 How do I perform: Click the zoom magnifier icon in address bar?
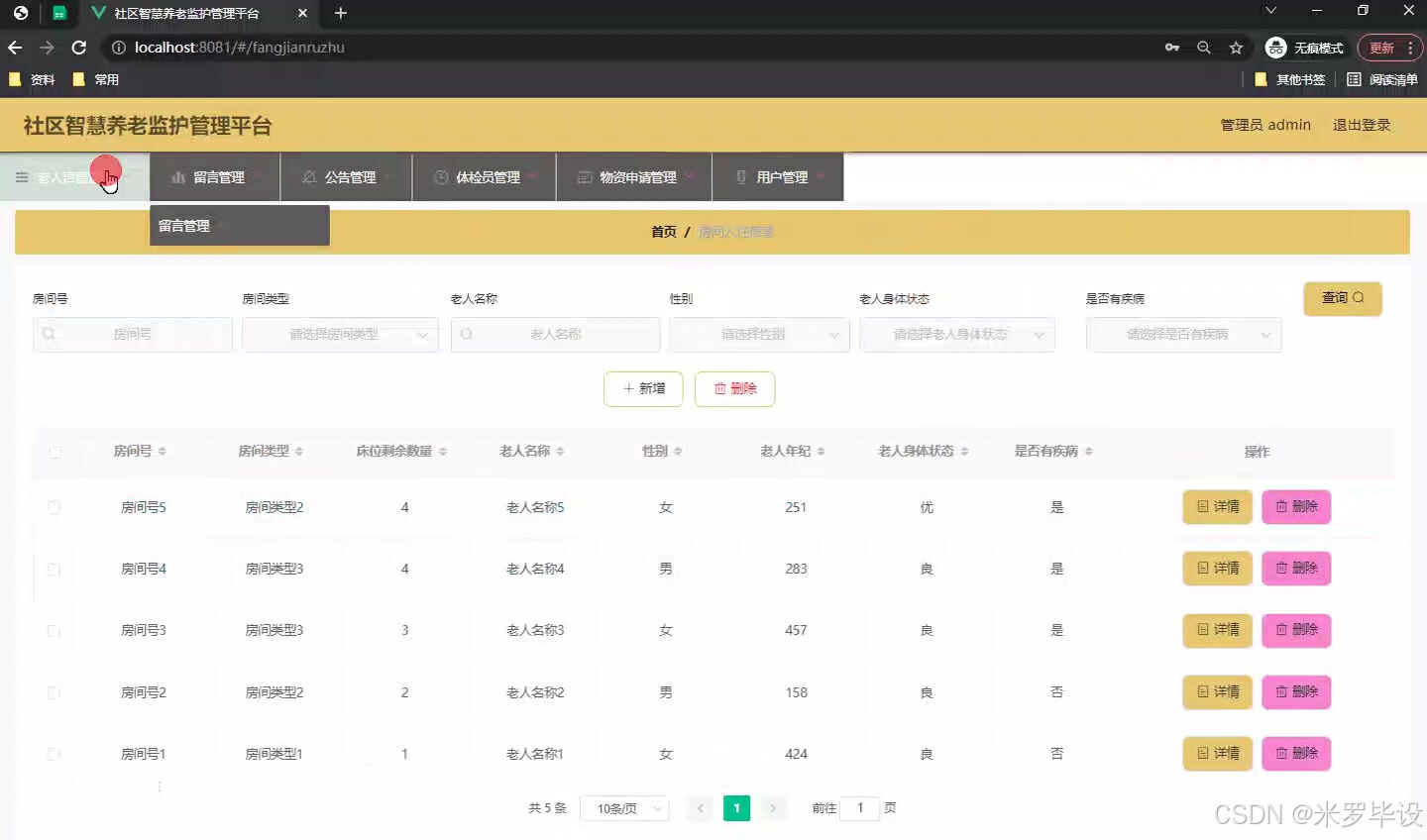[1204, 48]
